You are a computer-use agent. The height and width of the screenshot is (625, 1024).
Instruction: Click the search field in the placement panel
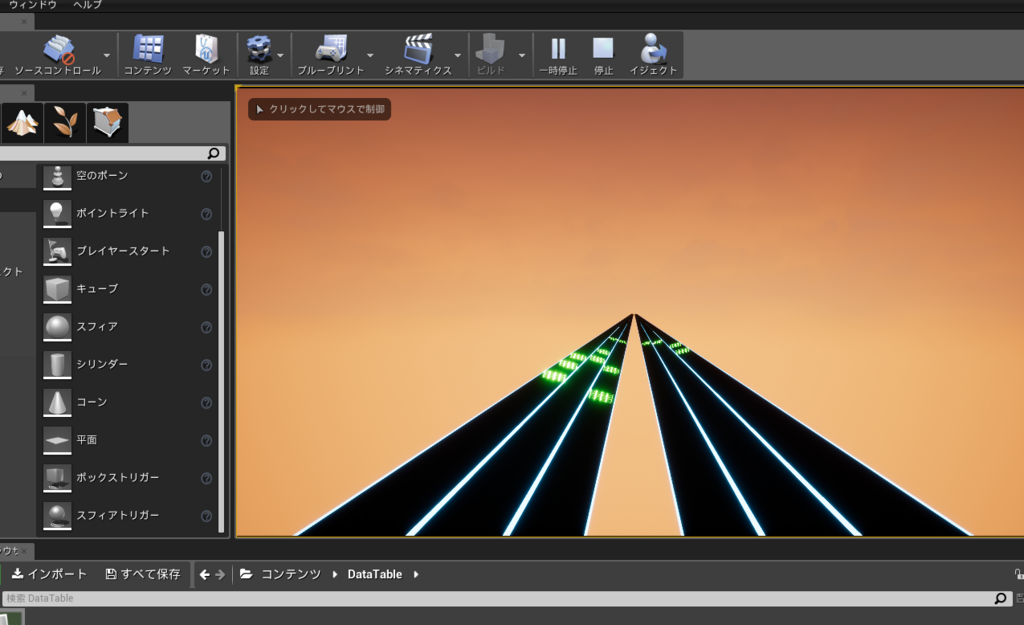click(x=104, y=153)
